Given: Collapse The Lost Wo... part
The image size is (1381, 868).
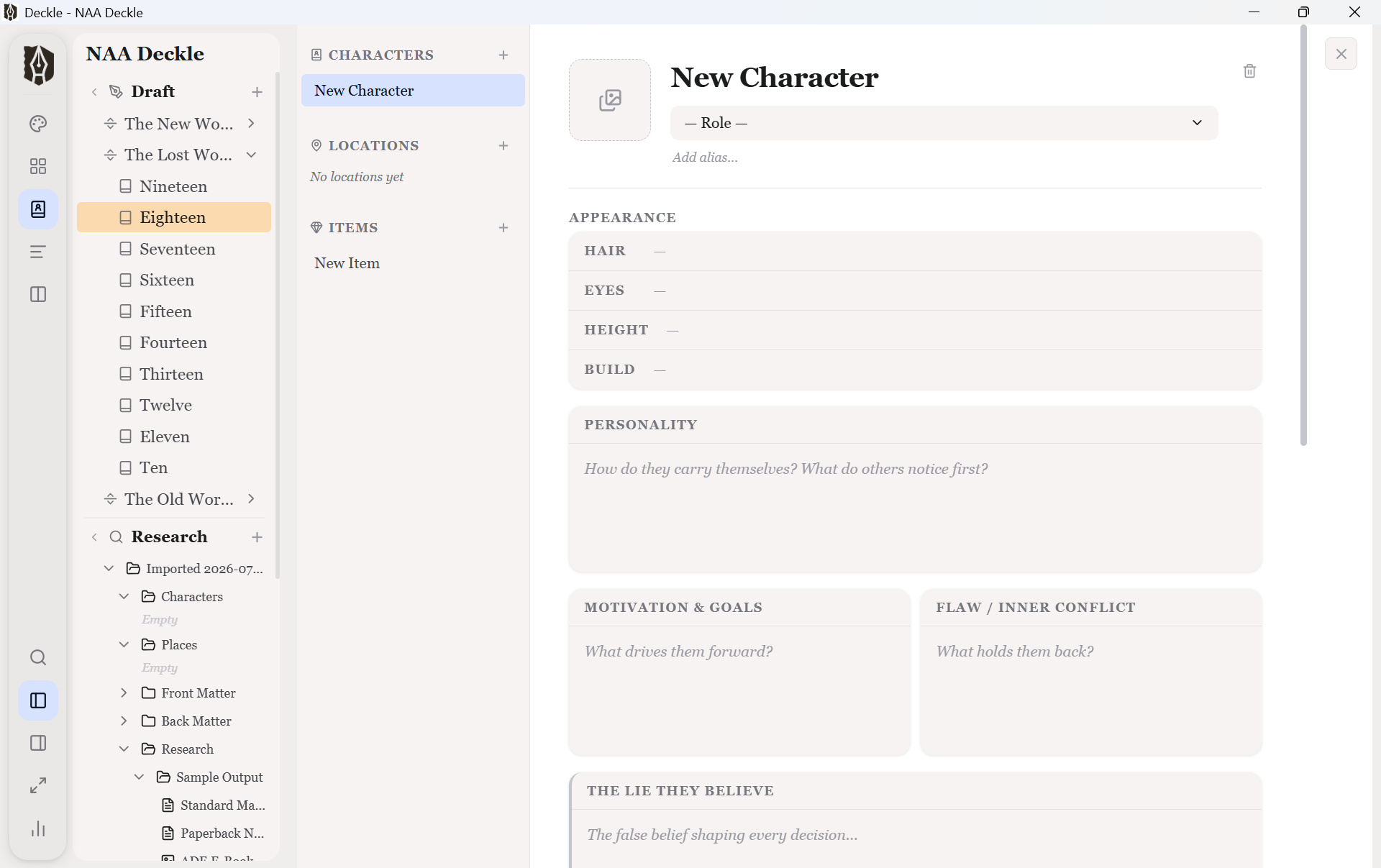Looking at the screenshot, I should [251, 155].
